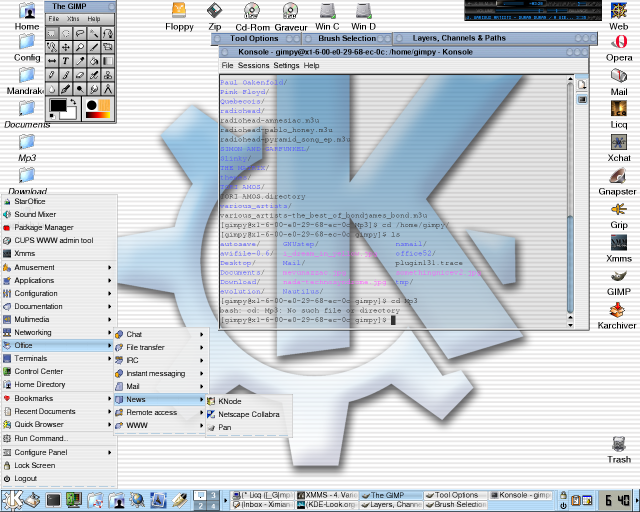Screen dimensions: 640x512
Task: Open the Trash desktop icon
Action: tap(619, 450)
